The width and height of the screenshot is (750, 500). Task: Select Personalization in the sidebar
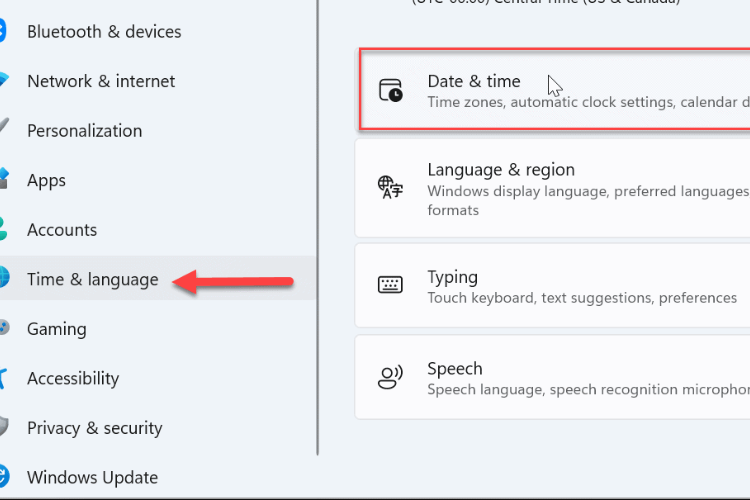point(85,131)
